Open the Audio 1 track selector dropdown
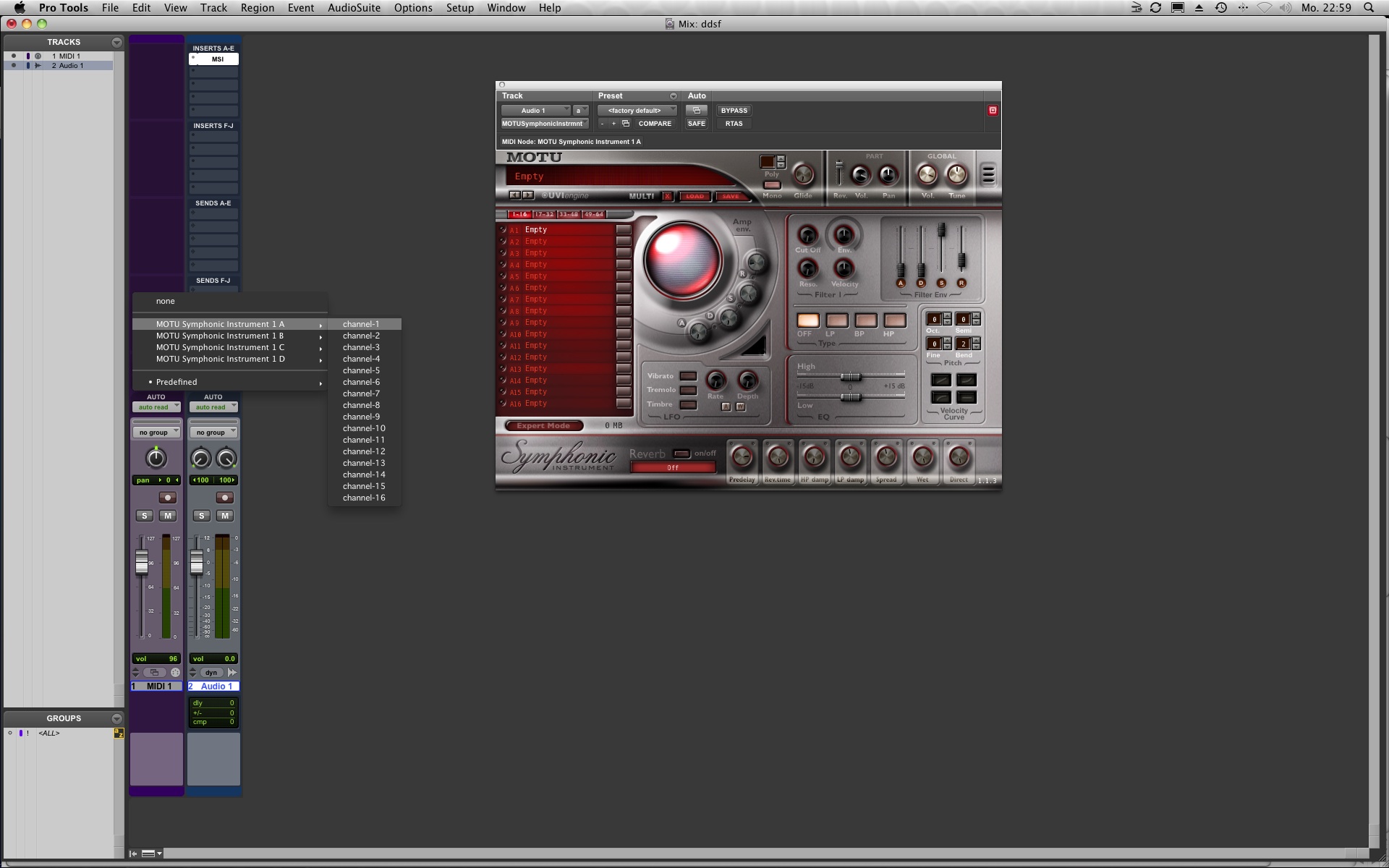This screenshot has width=1389, height=868. click(535, 111)
